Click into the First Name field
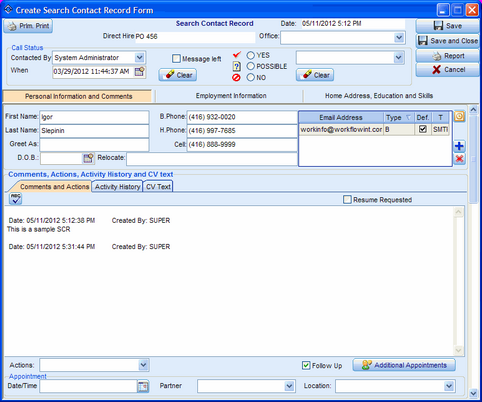 coord(94,117)
